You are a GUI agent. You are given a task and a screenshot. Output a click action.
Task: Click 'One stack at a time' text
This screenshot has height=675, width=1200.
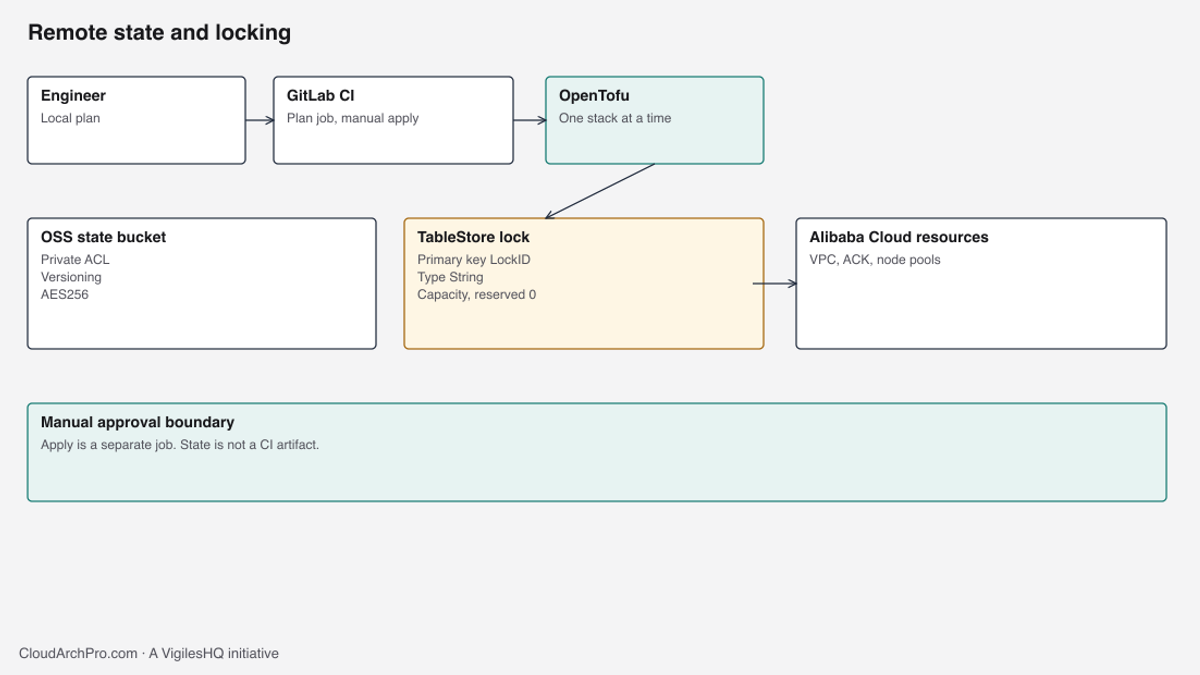click(x=615, y=118)
